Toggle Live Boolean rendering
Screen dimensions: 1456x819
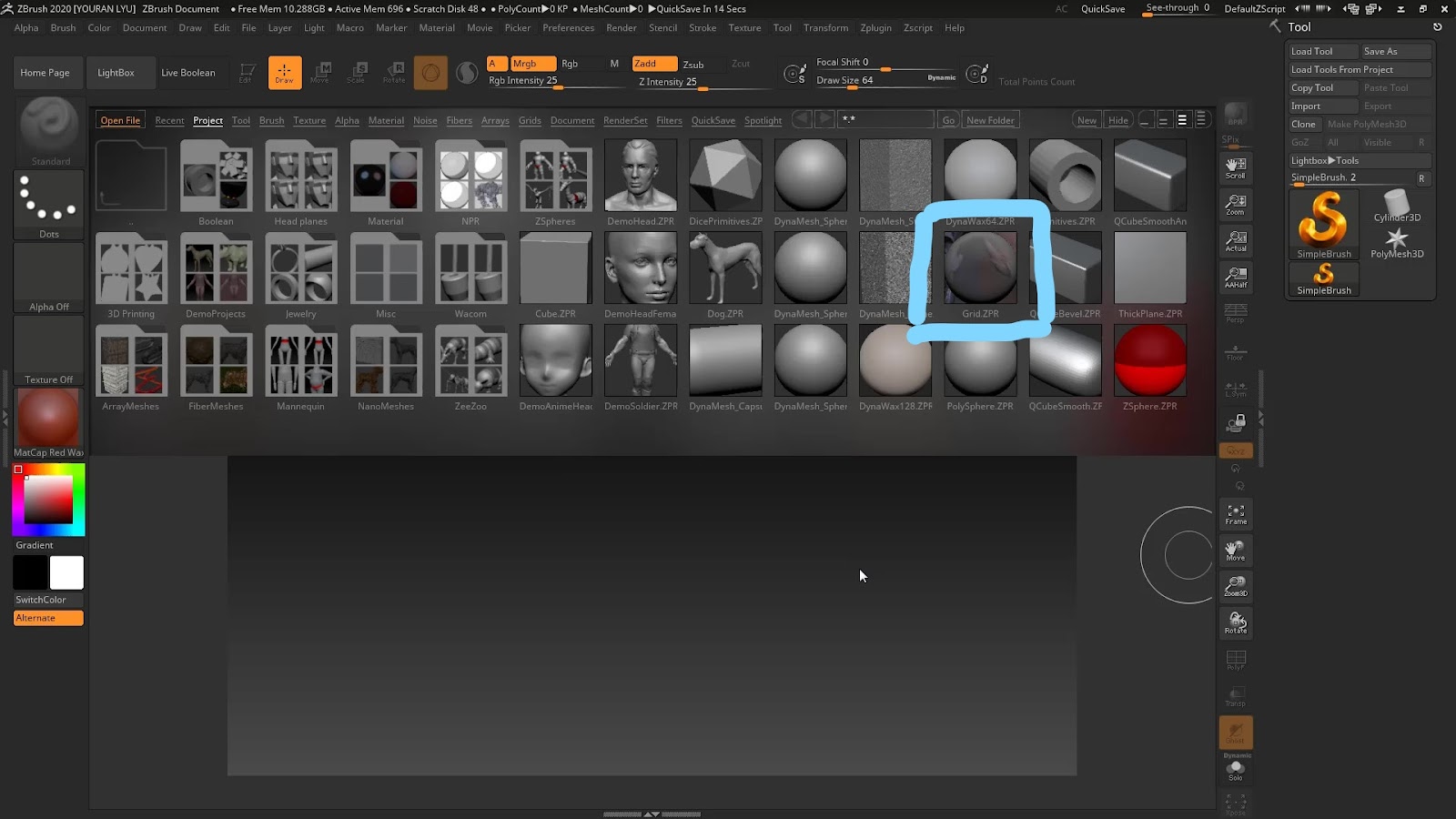[188, 73]
